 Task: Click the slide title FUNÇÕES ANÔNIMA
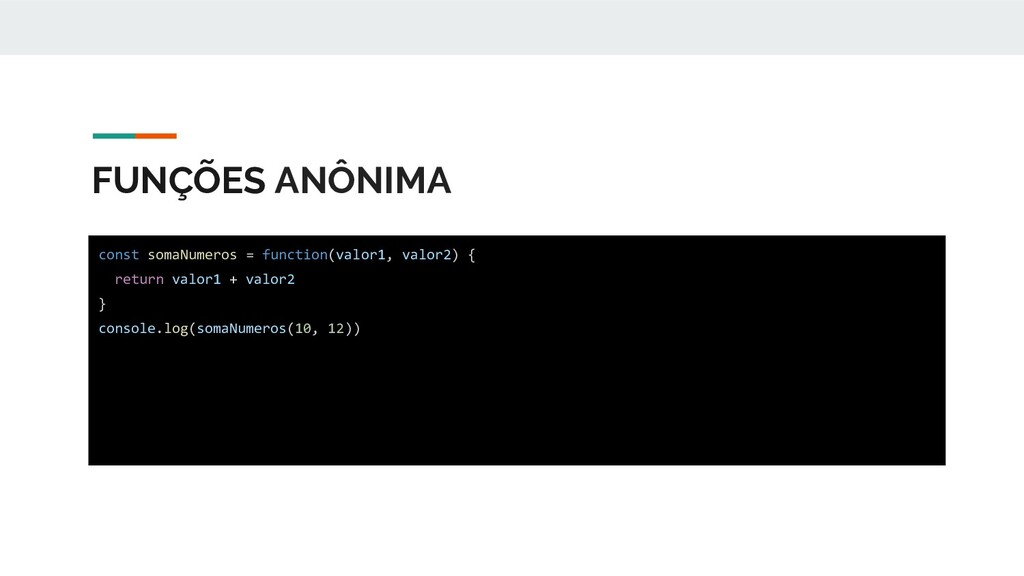271,180
